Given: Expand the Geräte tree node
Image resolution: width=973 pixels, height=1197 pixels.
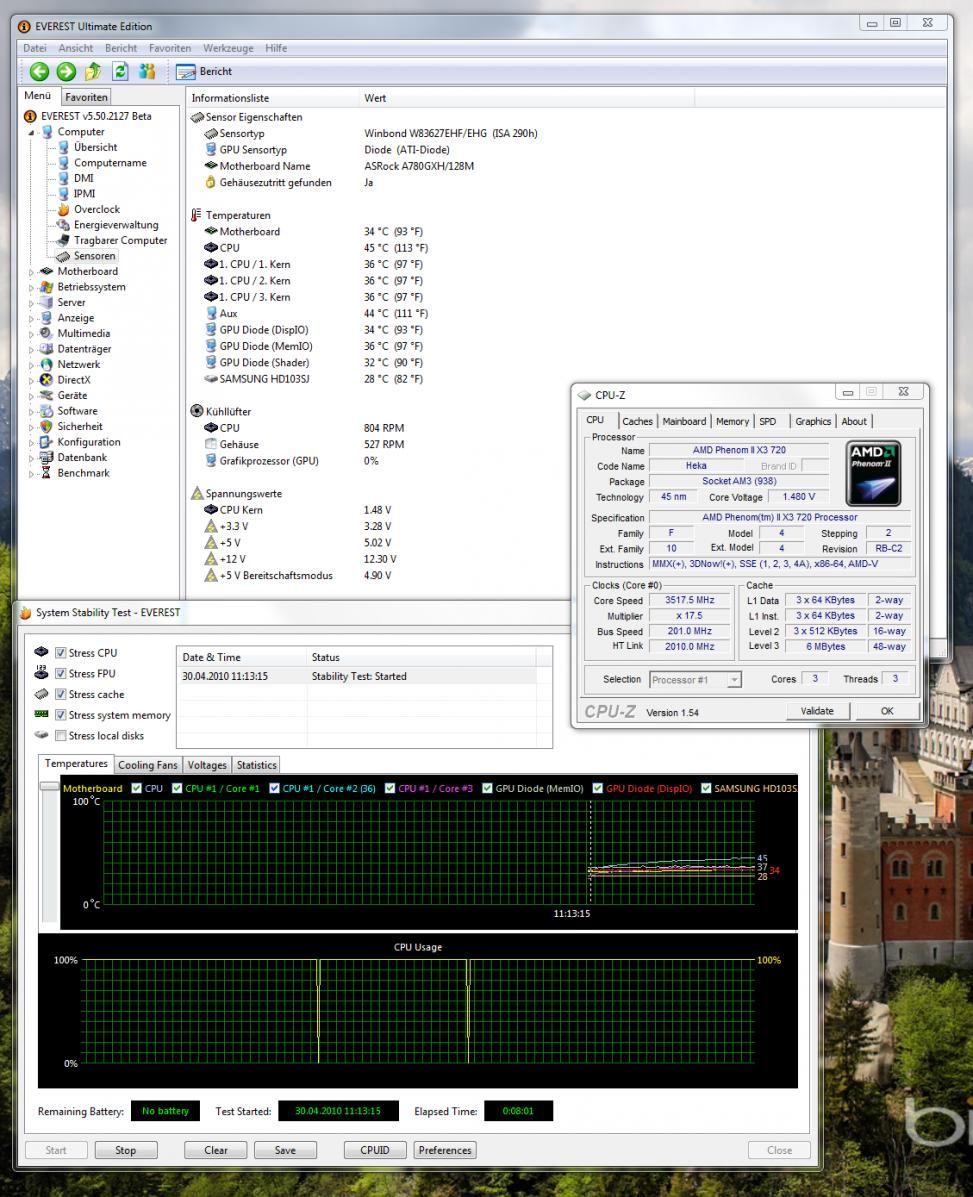Looking at the screenshot, I should pyautogui.click(x=31, y=396).
